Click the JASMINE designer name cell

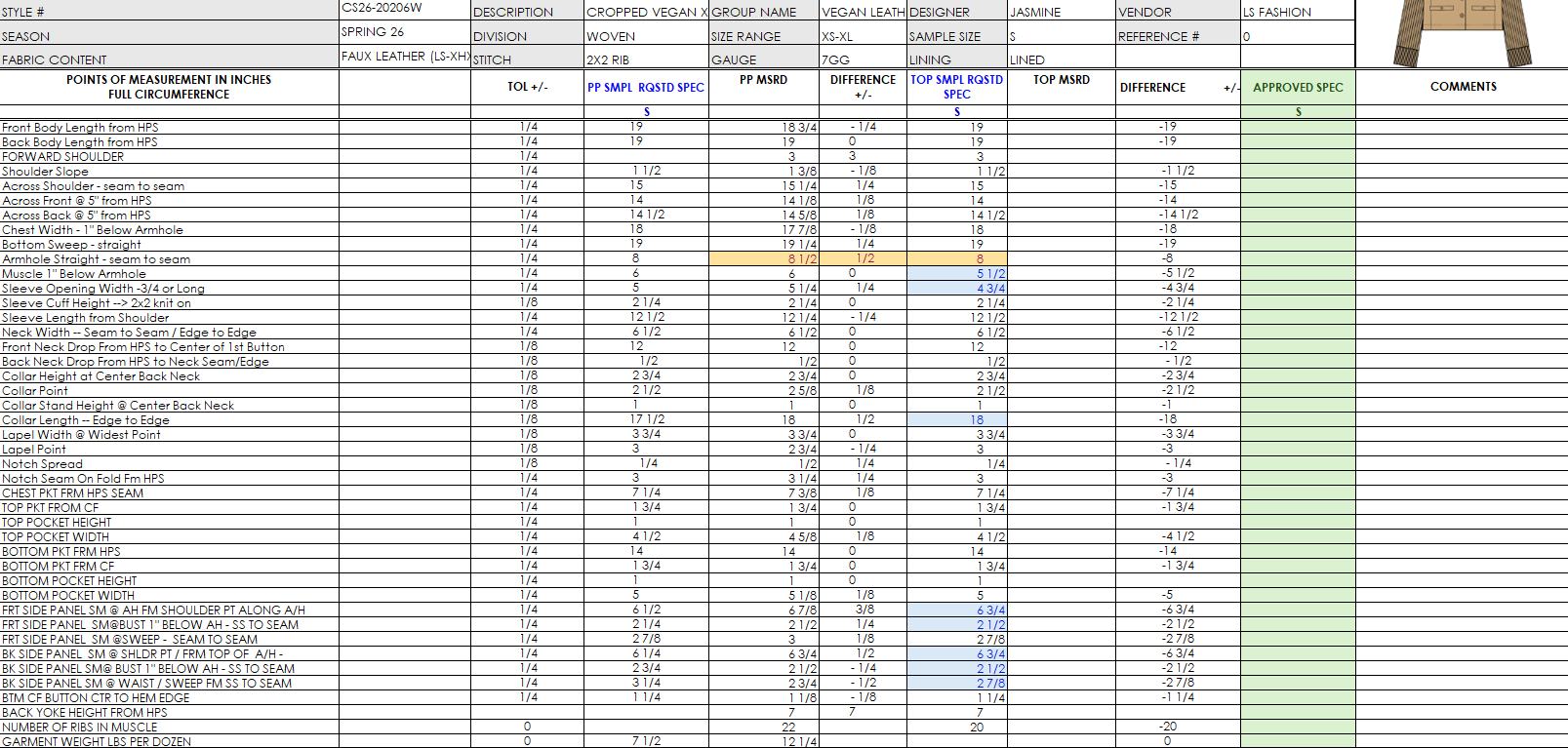(1062, 12)
